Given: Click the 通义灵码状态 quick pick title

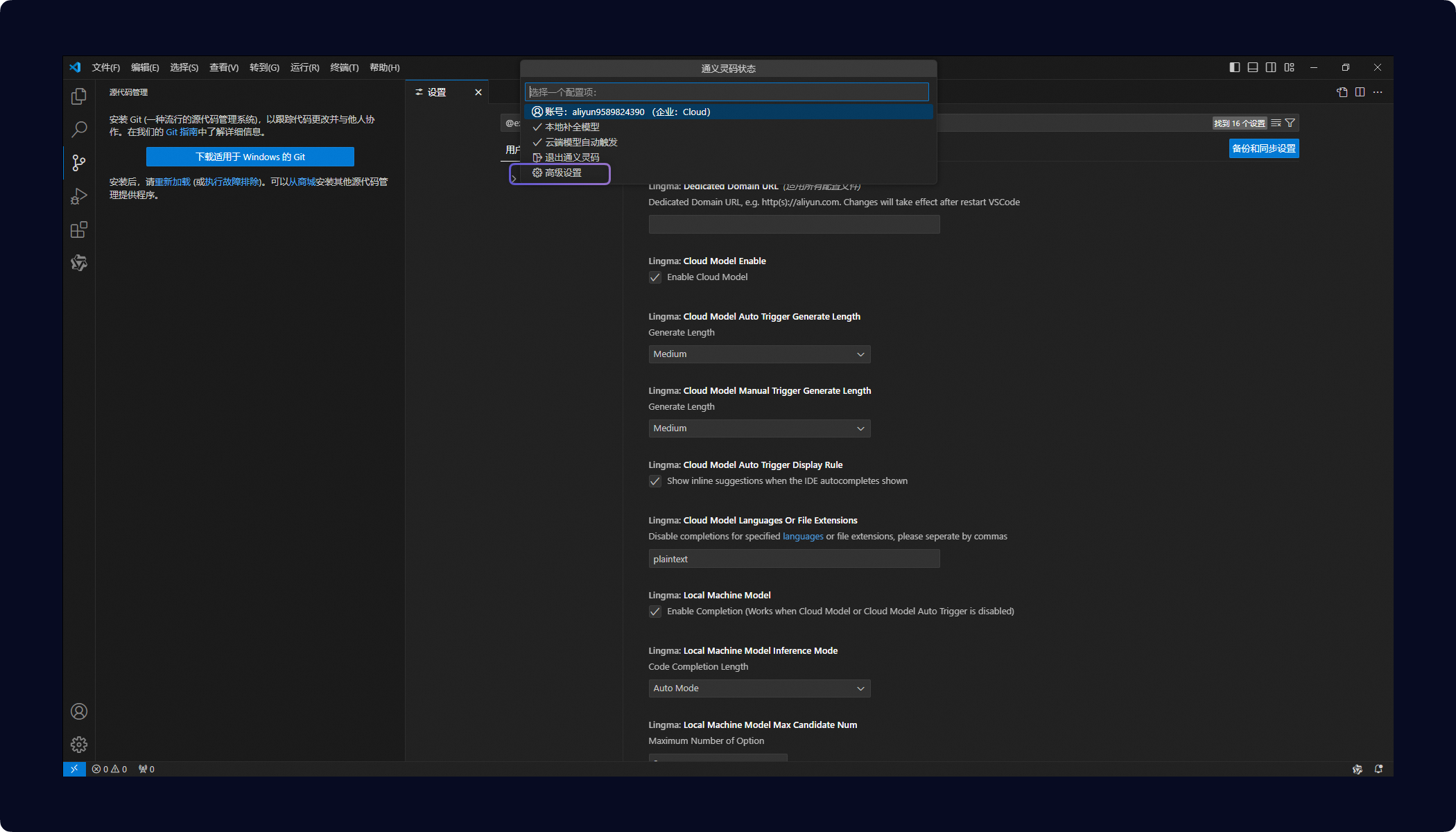Looking at the screenshot, I should click(728, 69).
